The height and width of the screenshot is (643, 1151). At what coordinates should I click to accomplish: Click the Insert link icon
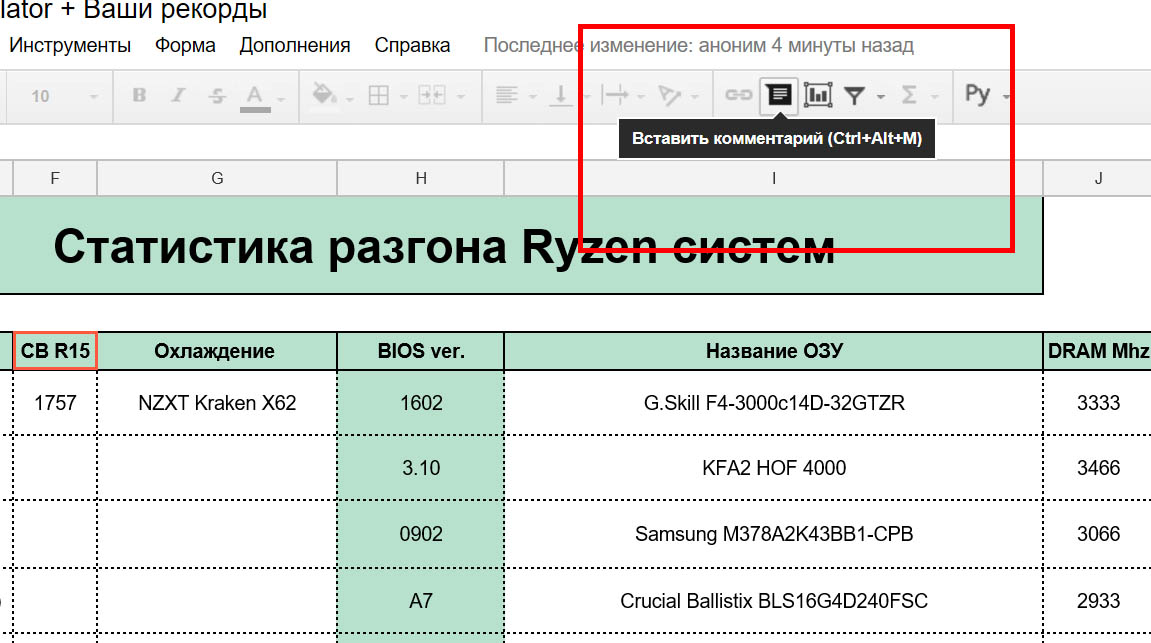point(738,95)
